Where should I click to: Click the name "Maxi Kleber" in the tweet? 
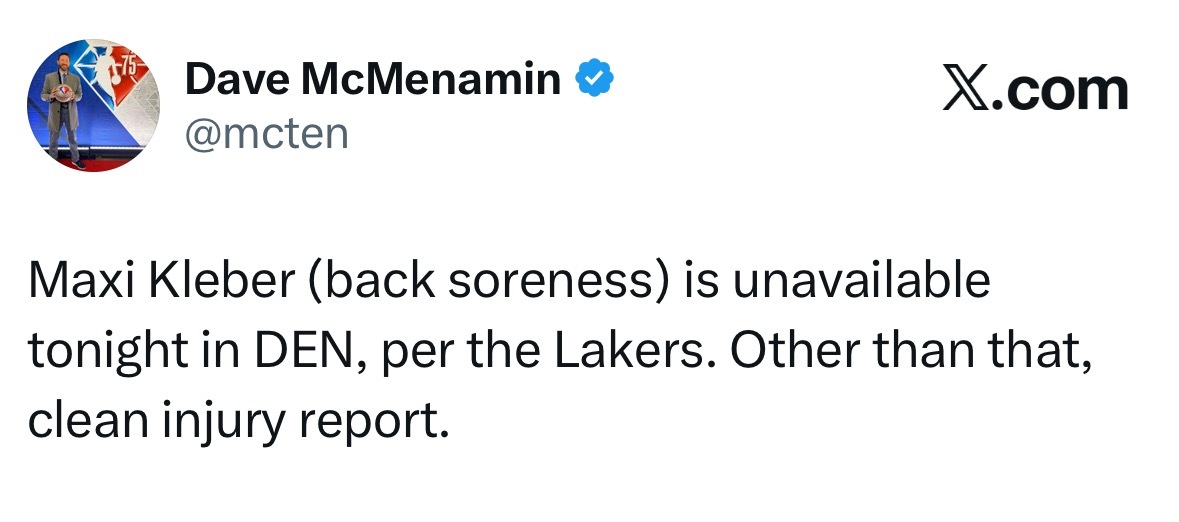[x=159, y=284]
